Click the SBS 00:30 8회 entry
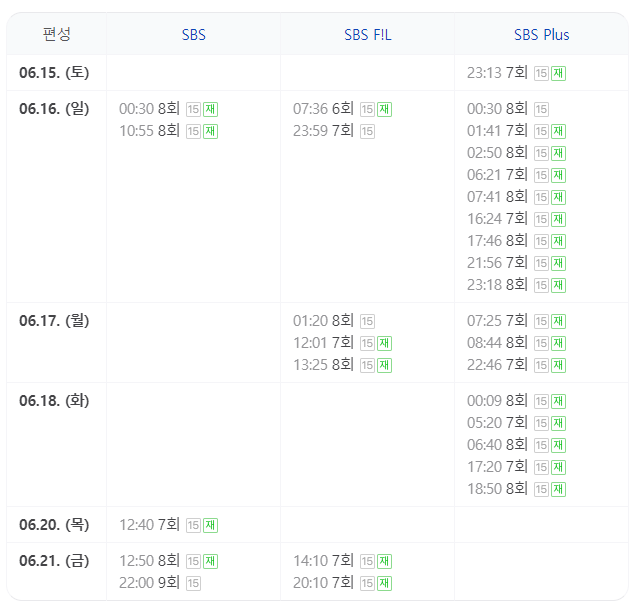This screenshot has width=640, height=615. (x=149, y=109)
